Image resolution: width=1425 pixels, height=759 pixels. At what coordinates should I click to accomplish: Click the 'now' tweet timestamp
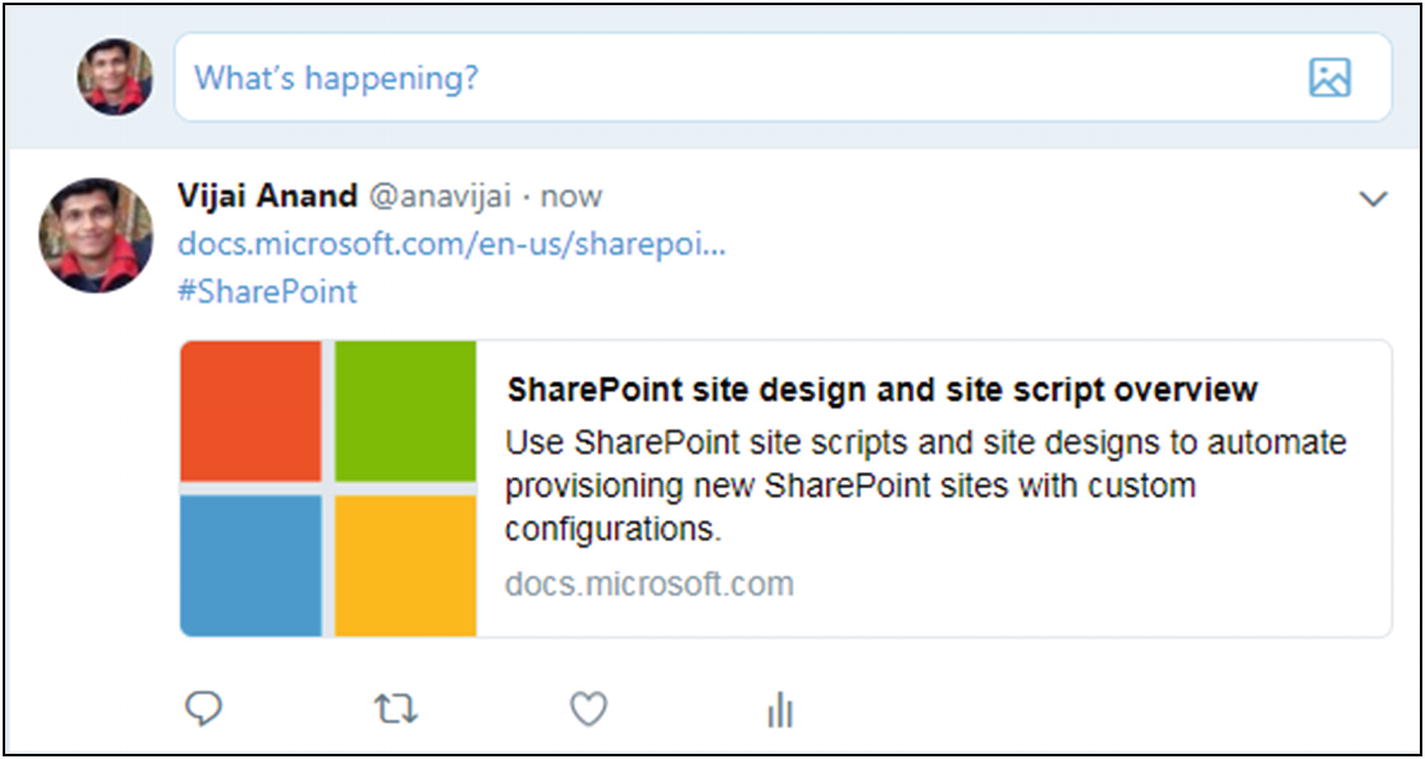coord(571,196)
